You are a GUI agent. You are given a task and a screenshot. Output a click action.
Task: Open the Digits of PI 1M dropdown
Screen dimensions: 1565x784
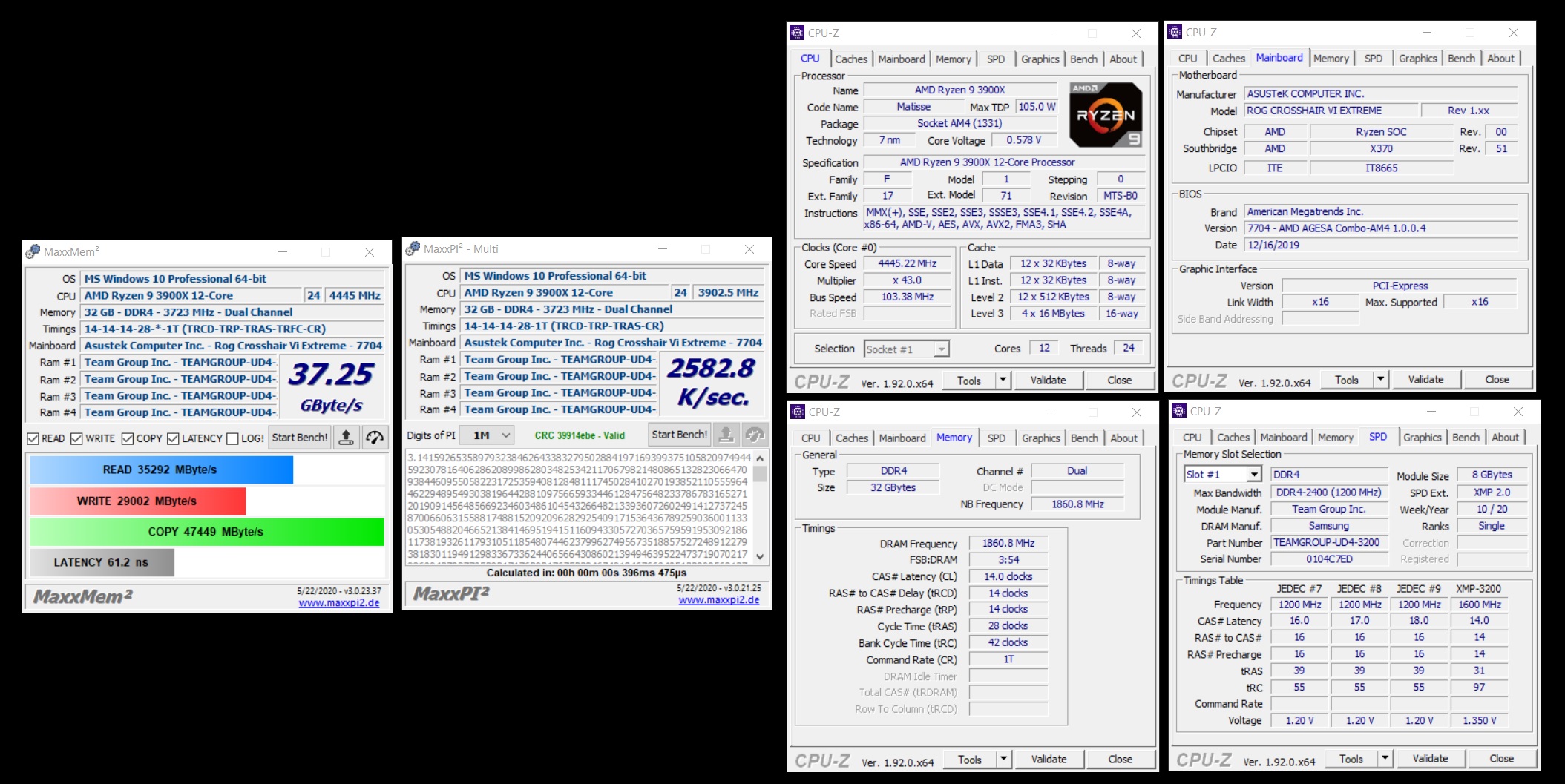(487, 435)
